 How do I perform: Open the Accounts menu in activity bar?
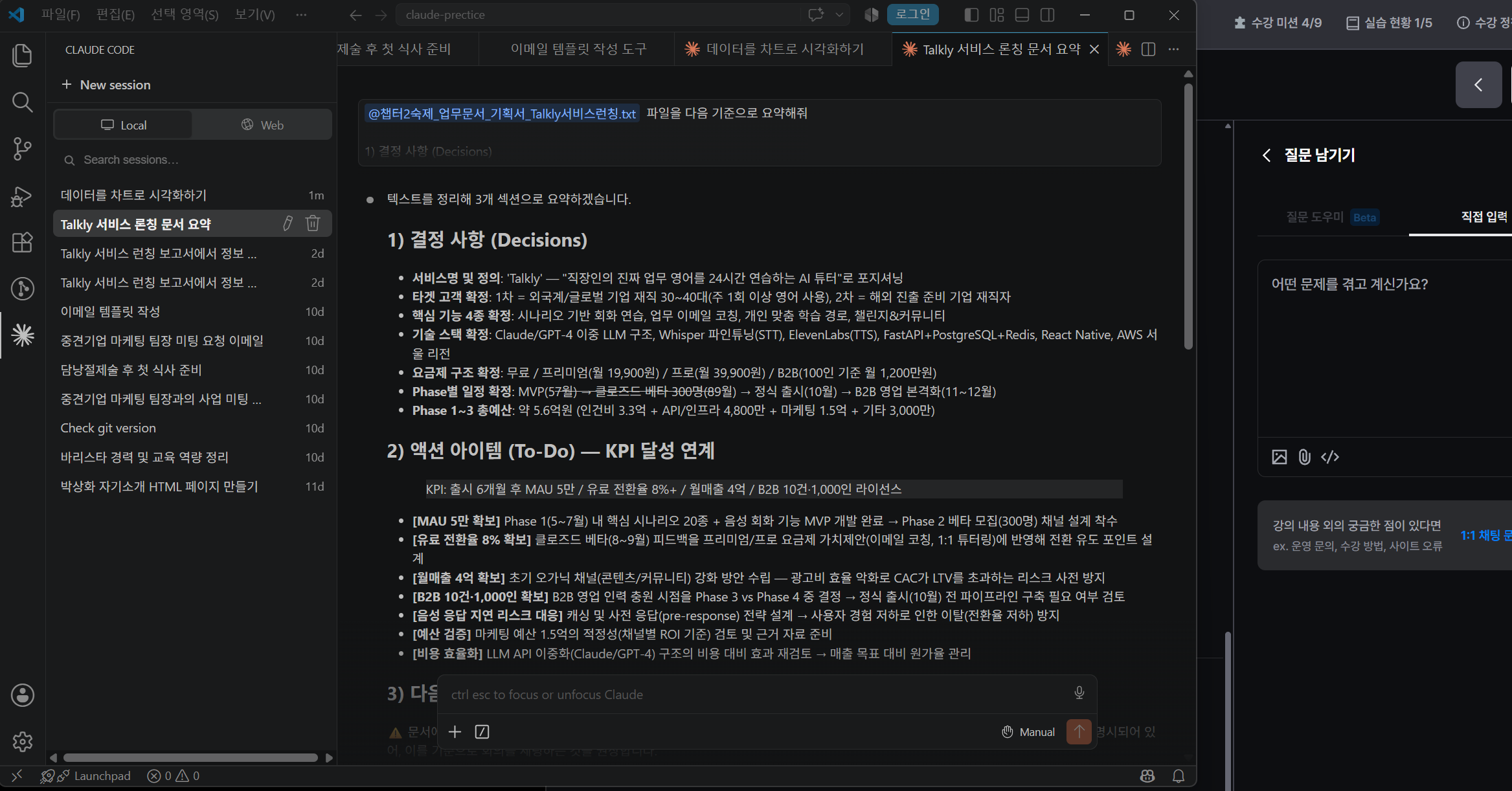(x=23, y=695)
